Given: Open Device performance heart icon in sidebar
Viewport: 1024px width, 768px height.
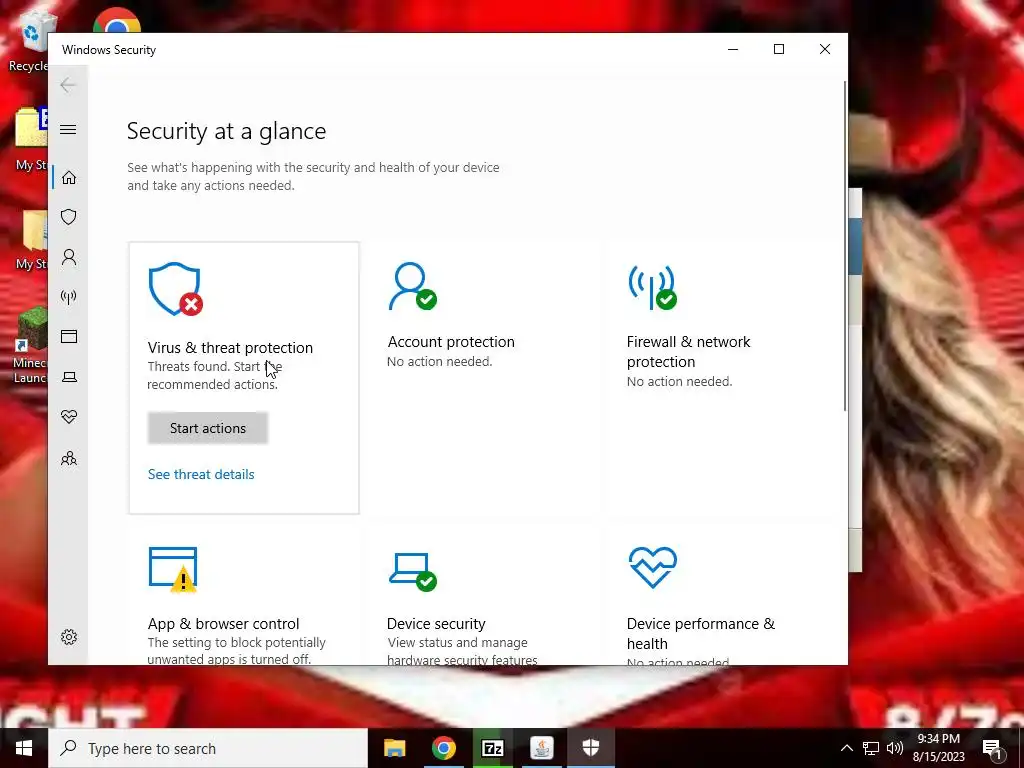Looking at the screenshot, I should pyautogui.click(x=69, y=417).
